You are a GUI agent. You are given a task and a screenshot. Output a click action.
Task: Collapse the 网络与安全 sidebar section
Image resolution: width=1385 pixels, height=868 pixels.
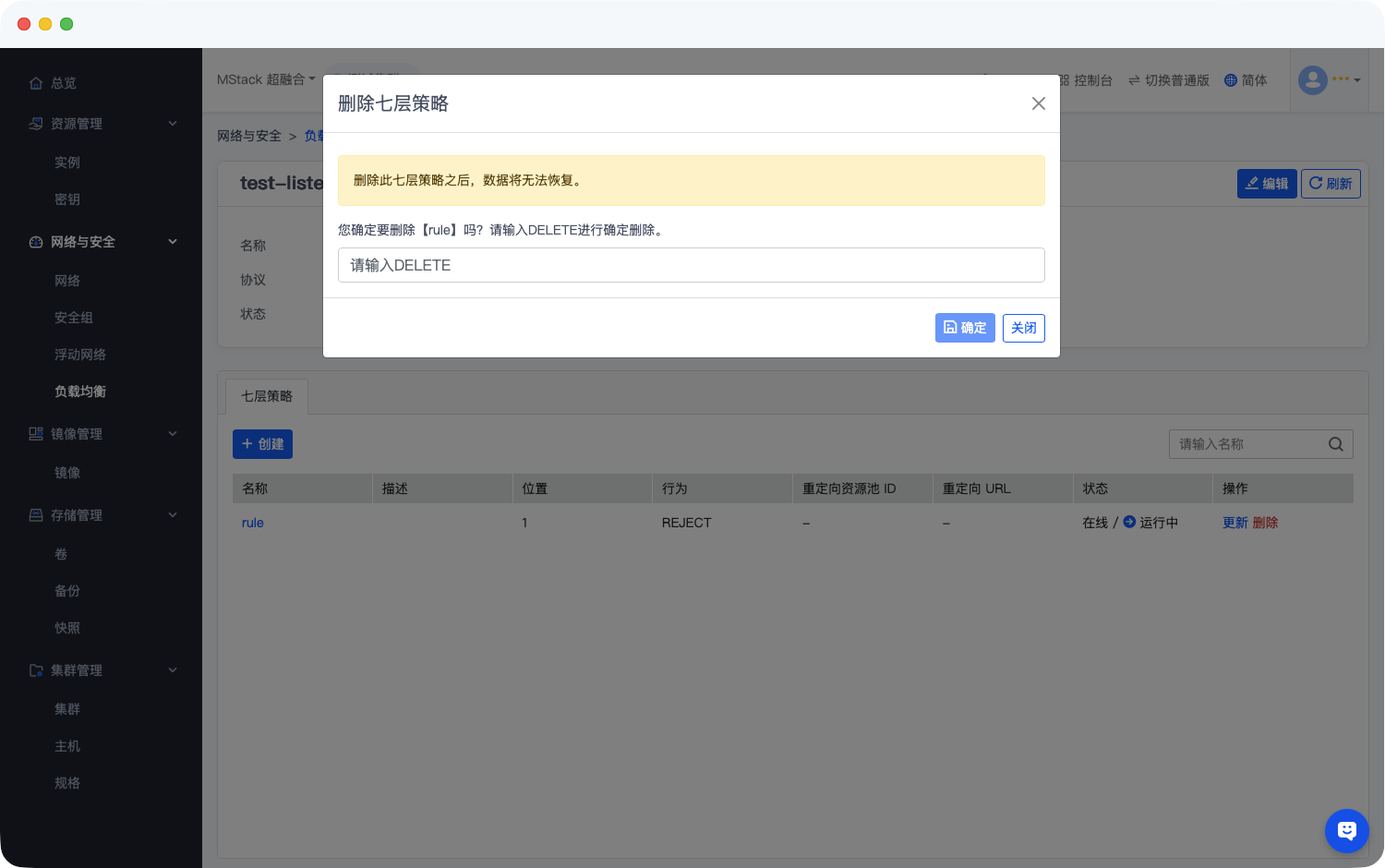click(x=172, y=242)
